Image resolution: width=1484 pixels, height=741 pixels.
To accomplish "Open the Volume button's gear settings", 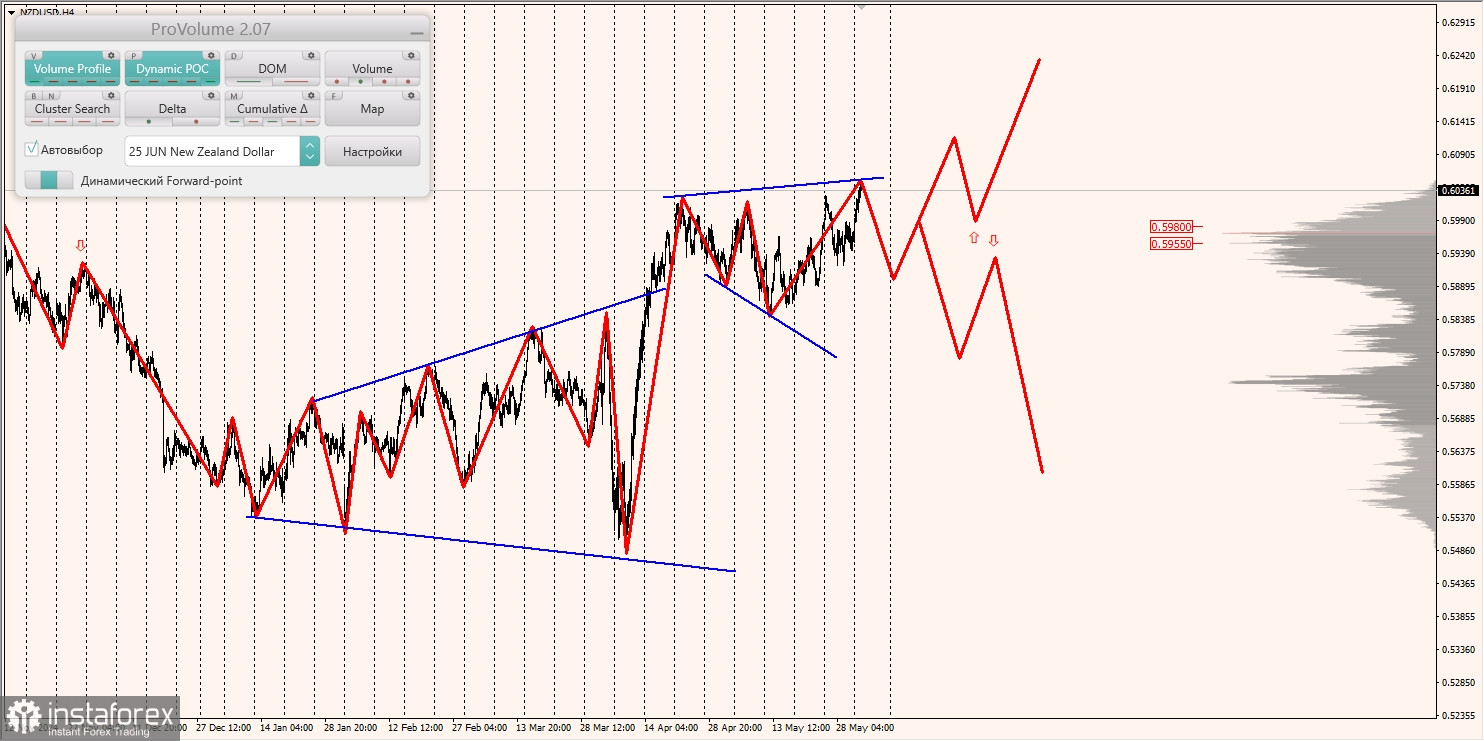I will pyautogui.click(x=411, y=55).
